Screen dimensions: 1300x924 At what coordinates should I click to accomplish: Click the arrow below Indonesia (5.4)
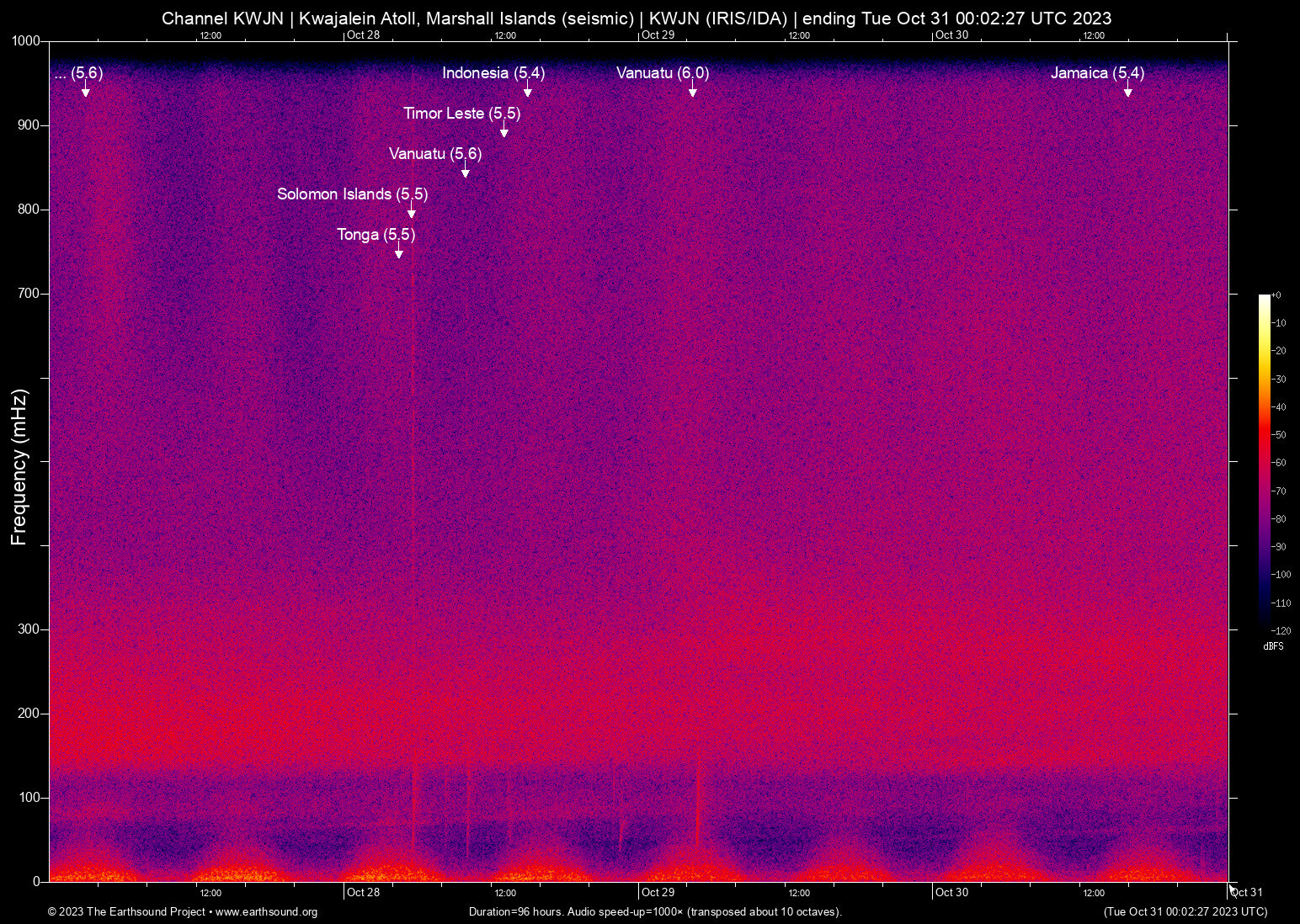coord(527,91)
